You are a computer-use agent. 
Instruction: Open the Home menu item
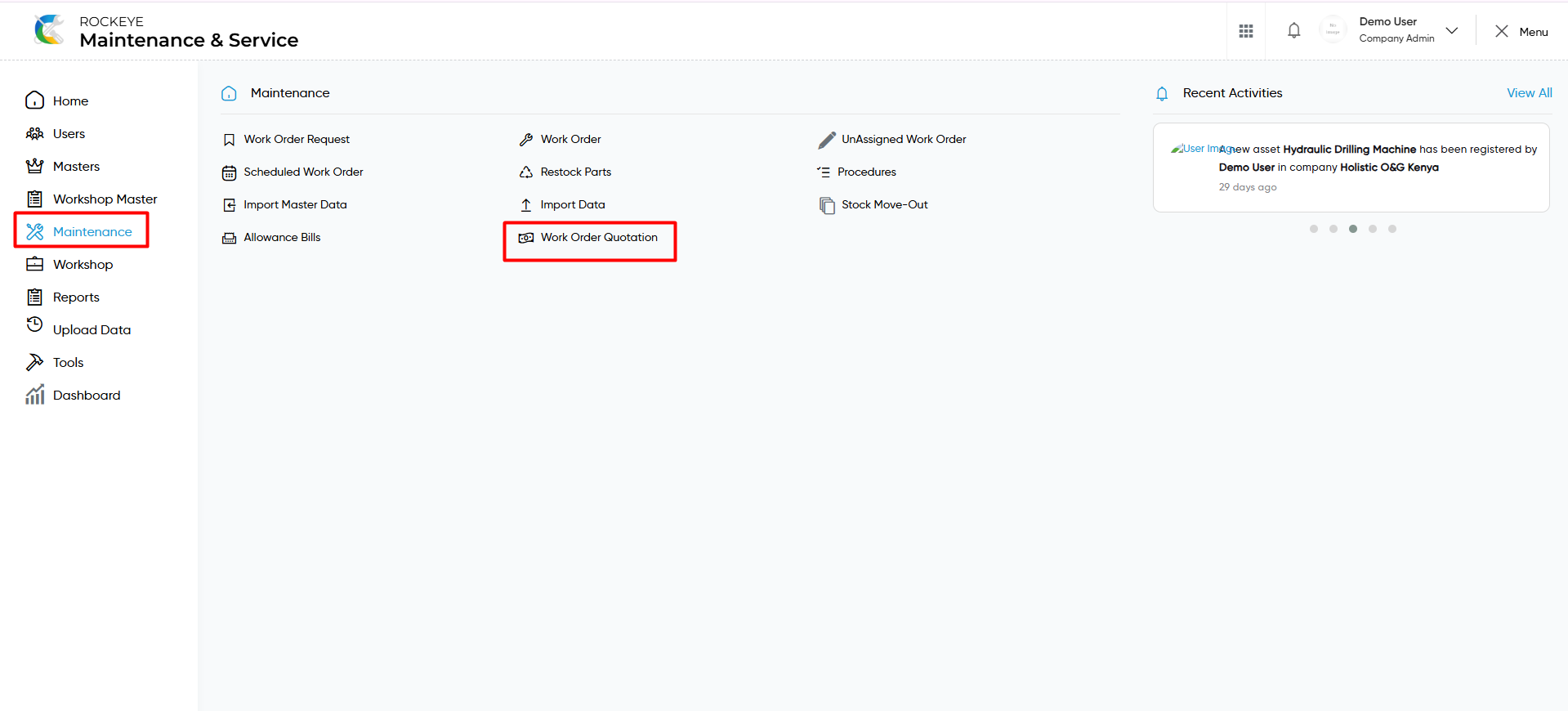click(71, 101)
